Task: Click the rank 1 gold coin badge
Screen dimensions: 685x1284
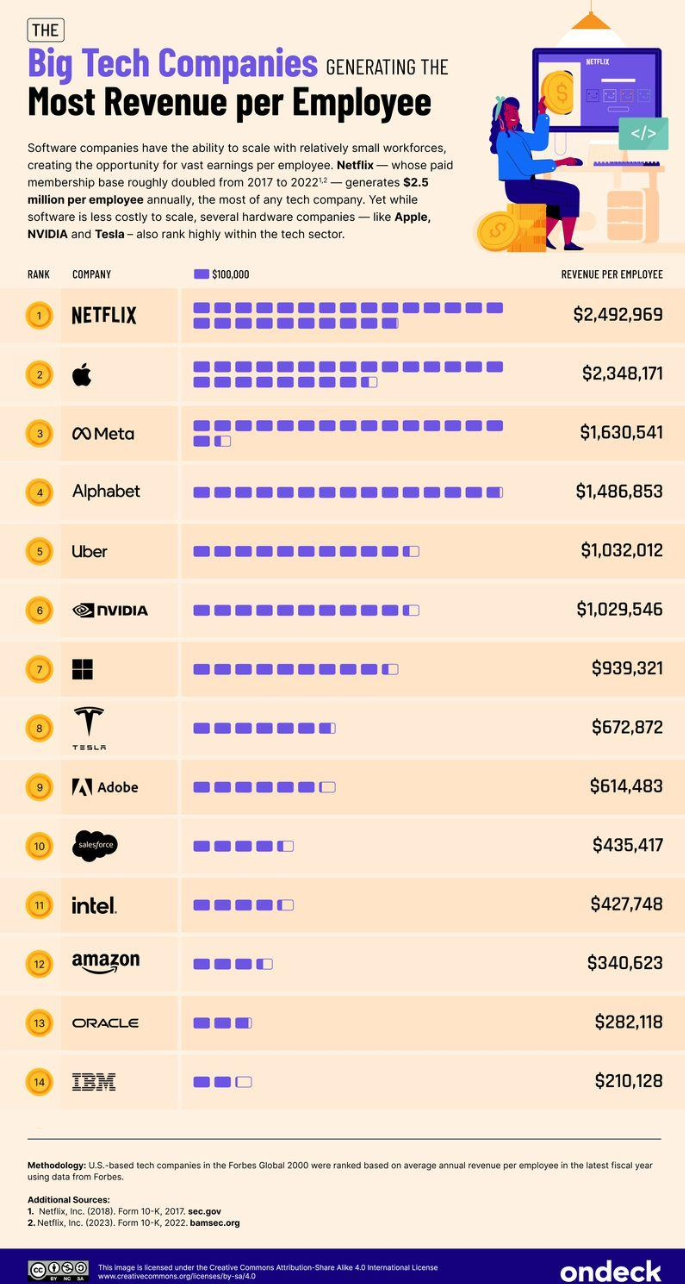Action: coord(39,316)
